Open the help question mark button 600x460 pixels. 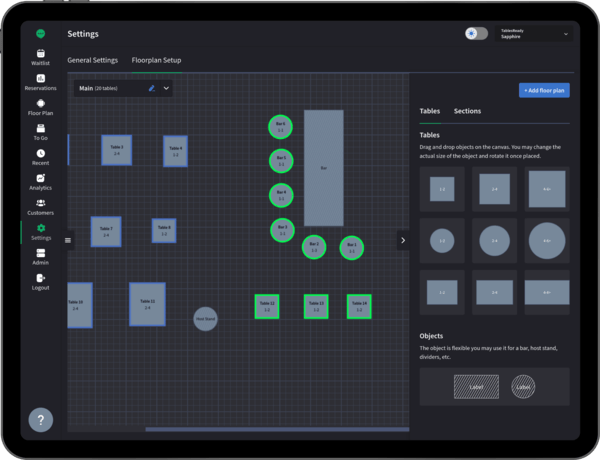(41, 420)
